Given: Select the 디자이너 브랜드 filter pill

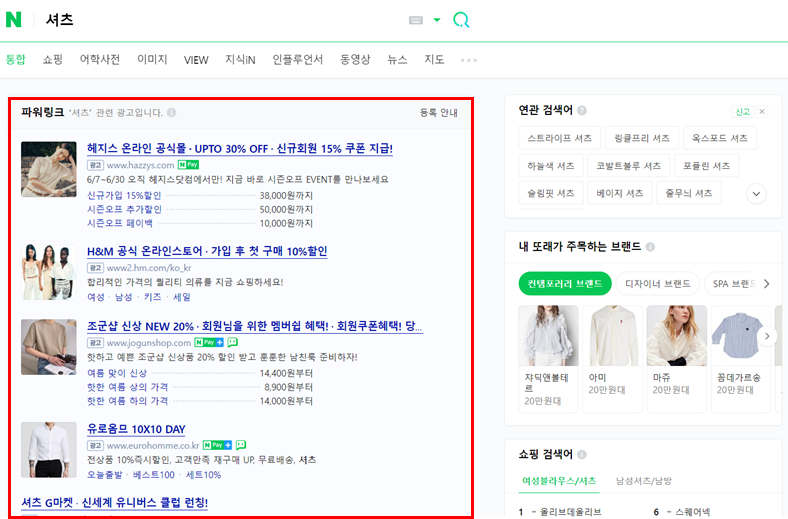Looking at the screenshot, I should (658, 284).
